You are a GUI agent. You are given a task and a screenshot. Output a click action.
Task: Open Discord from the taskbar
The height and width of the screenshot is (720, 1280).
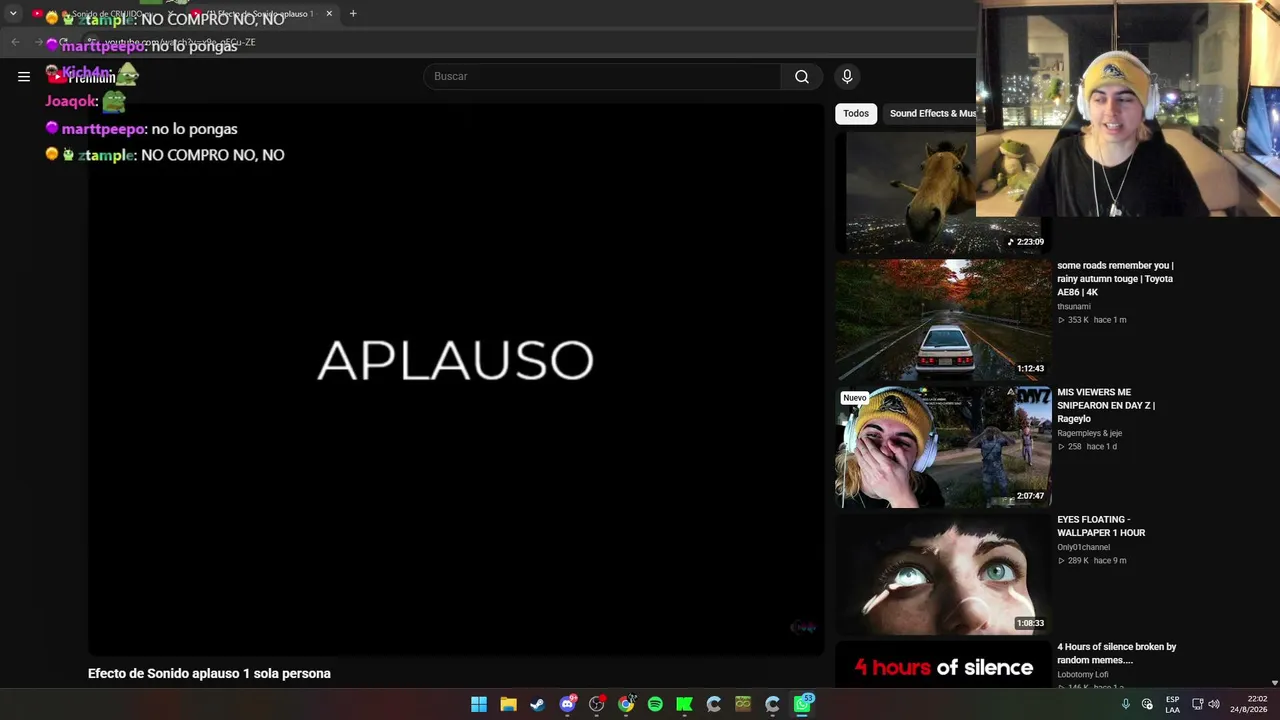(x=567, y=704)
